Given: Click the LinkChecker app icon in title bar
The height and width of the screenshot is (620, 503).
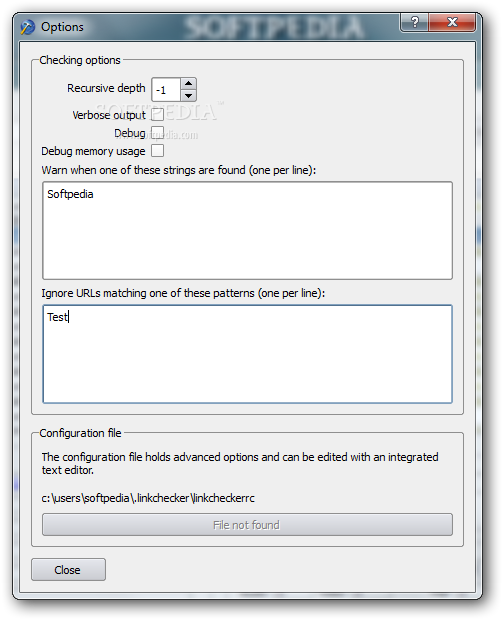Looking at the screenshot, I should (28, 27).
